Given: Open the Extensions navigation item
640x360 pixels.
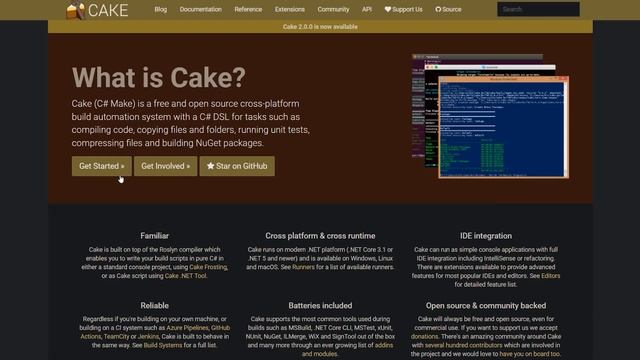Looking at the screenshot, I should click(290, 9).
